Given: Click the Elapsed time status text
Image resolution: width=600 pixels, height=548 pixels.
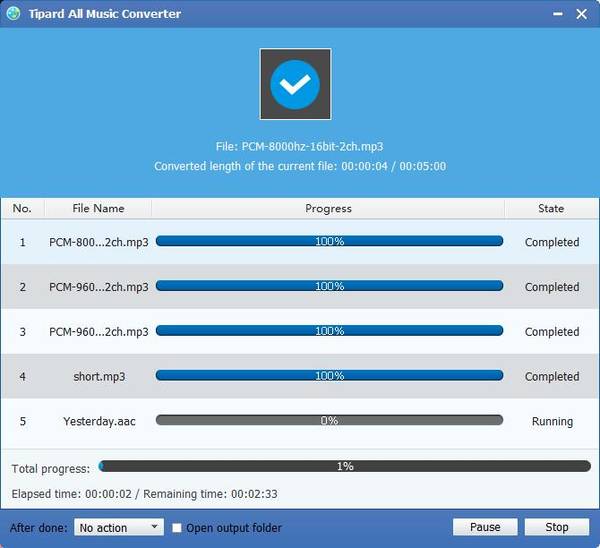Looking at the screenshot, I should point(145,494).
